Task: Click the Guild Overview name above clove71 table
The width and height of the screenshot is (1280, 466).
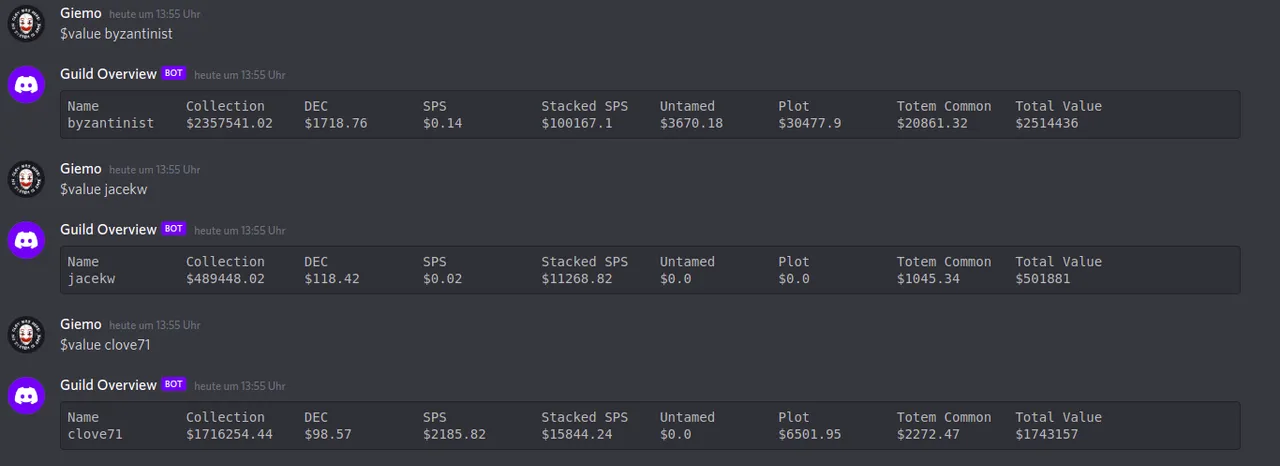Action: point(108,384)
